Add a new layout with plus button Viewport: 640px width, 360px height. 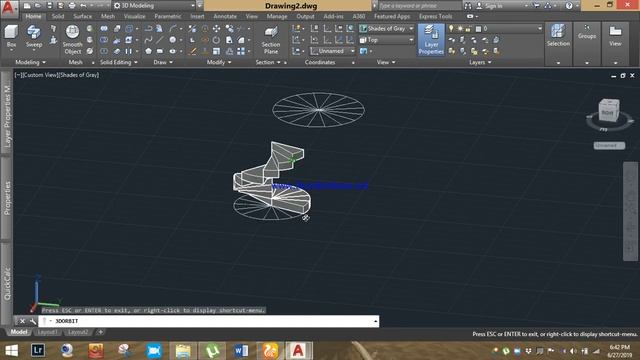[100, 332]
